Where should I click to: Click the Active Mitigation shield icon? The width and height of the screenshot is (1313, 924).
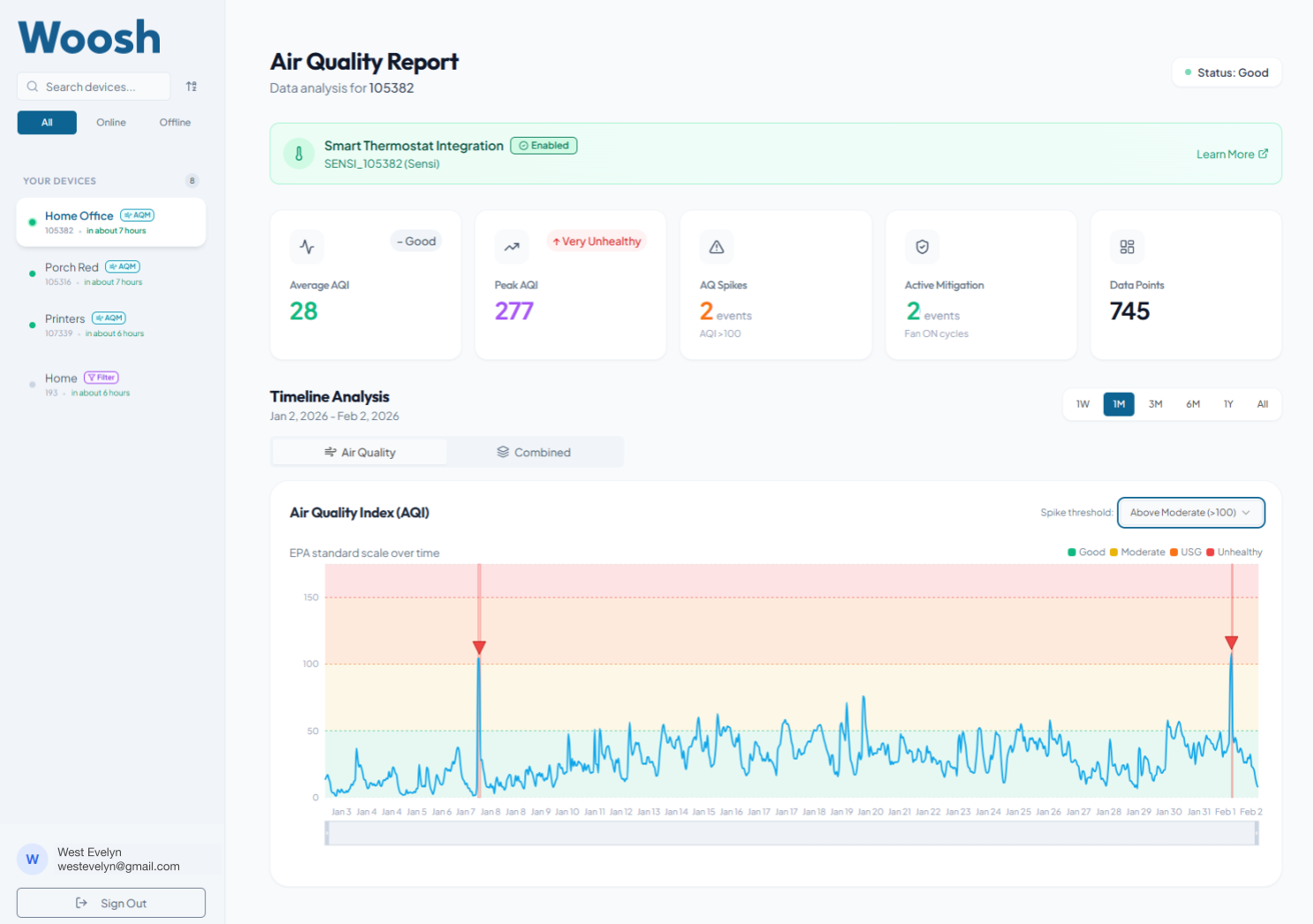coord(922,247)
